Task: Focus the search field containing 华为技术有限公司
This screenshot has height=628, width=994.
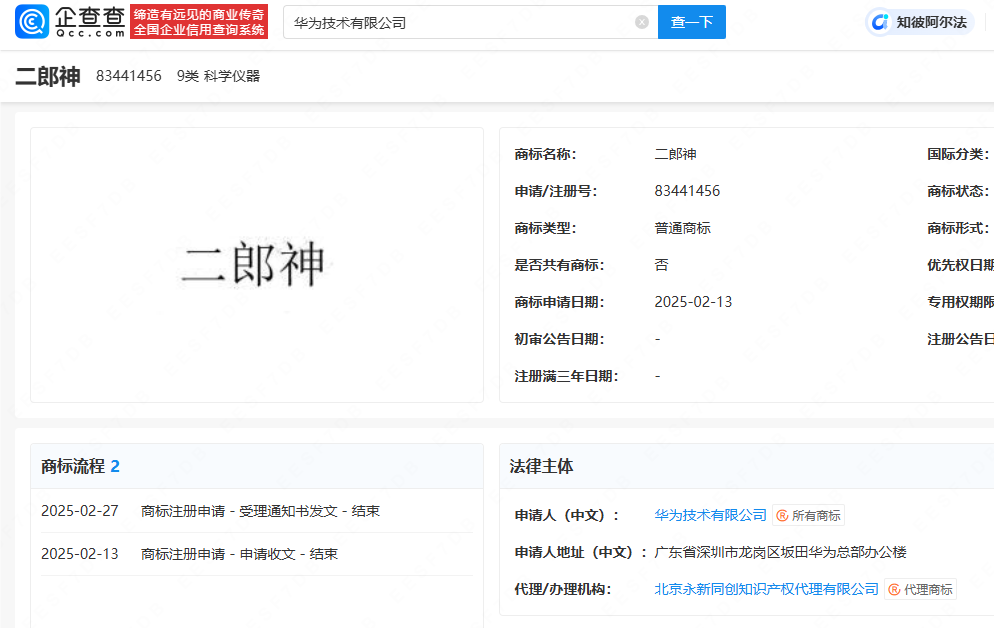Action: pos(460,22)
